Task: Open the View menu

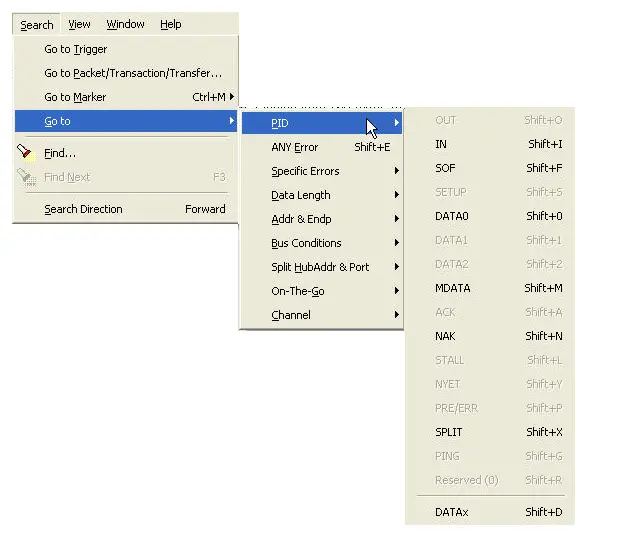Action: pyautogui.click(x=79, y=25)
